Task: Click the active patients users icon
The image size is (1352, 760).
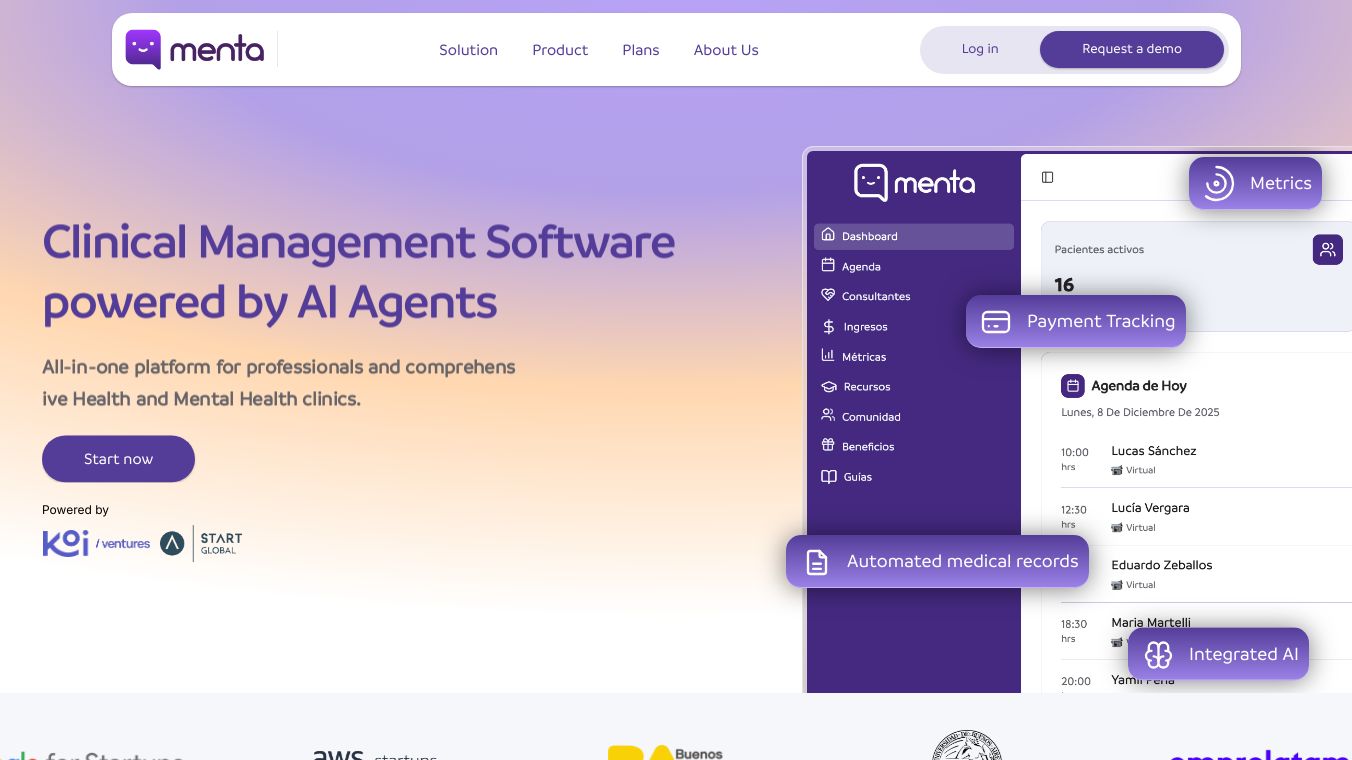Action: point(1327,250)
